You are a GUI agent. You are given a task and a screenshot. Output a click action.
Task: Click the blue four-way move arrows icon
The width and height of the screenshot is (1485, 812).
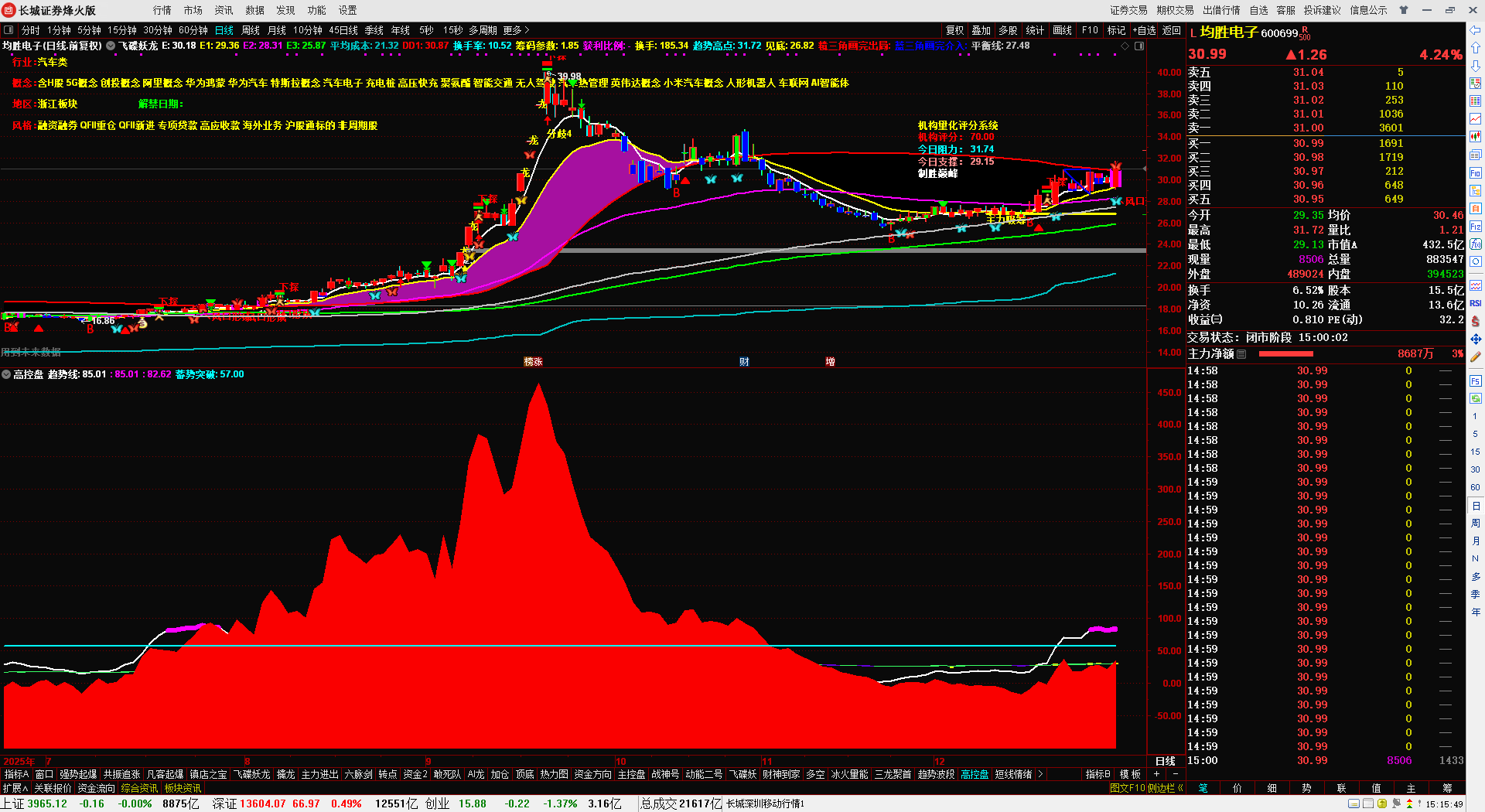1476,339
